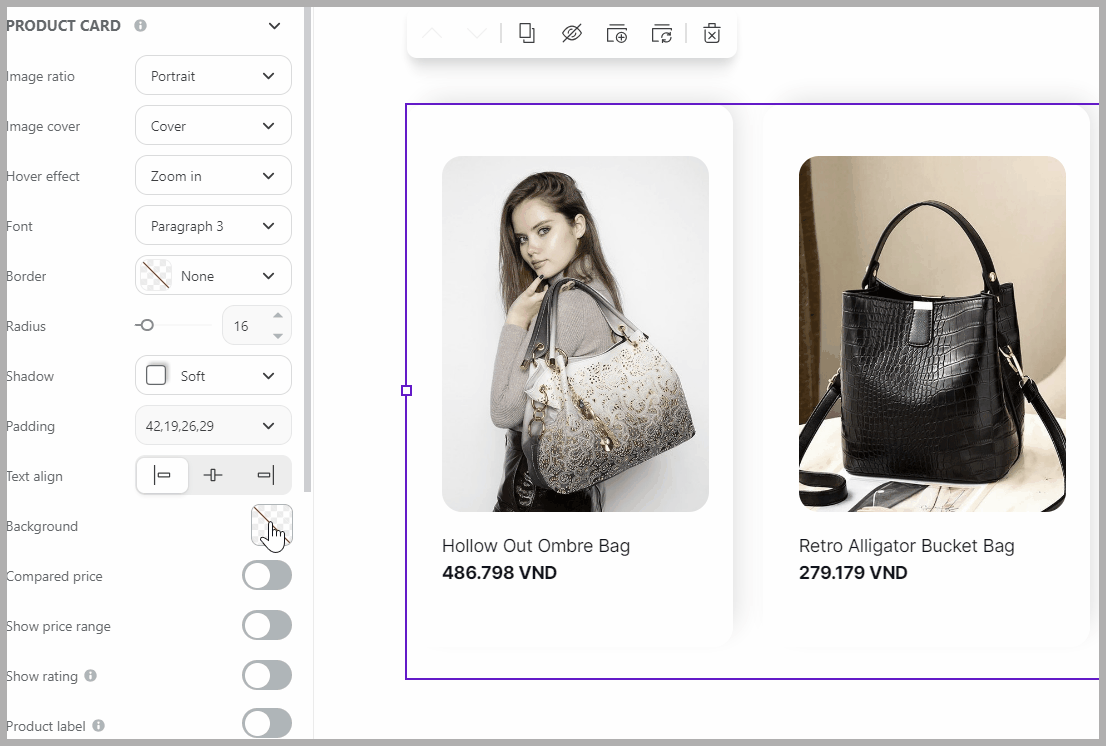Toggle the Show rating switch
Image resolution: width=1106 pixels, height=746 pixels.
click(x=267, y=675)
